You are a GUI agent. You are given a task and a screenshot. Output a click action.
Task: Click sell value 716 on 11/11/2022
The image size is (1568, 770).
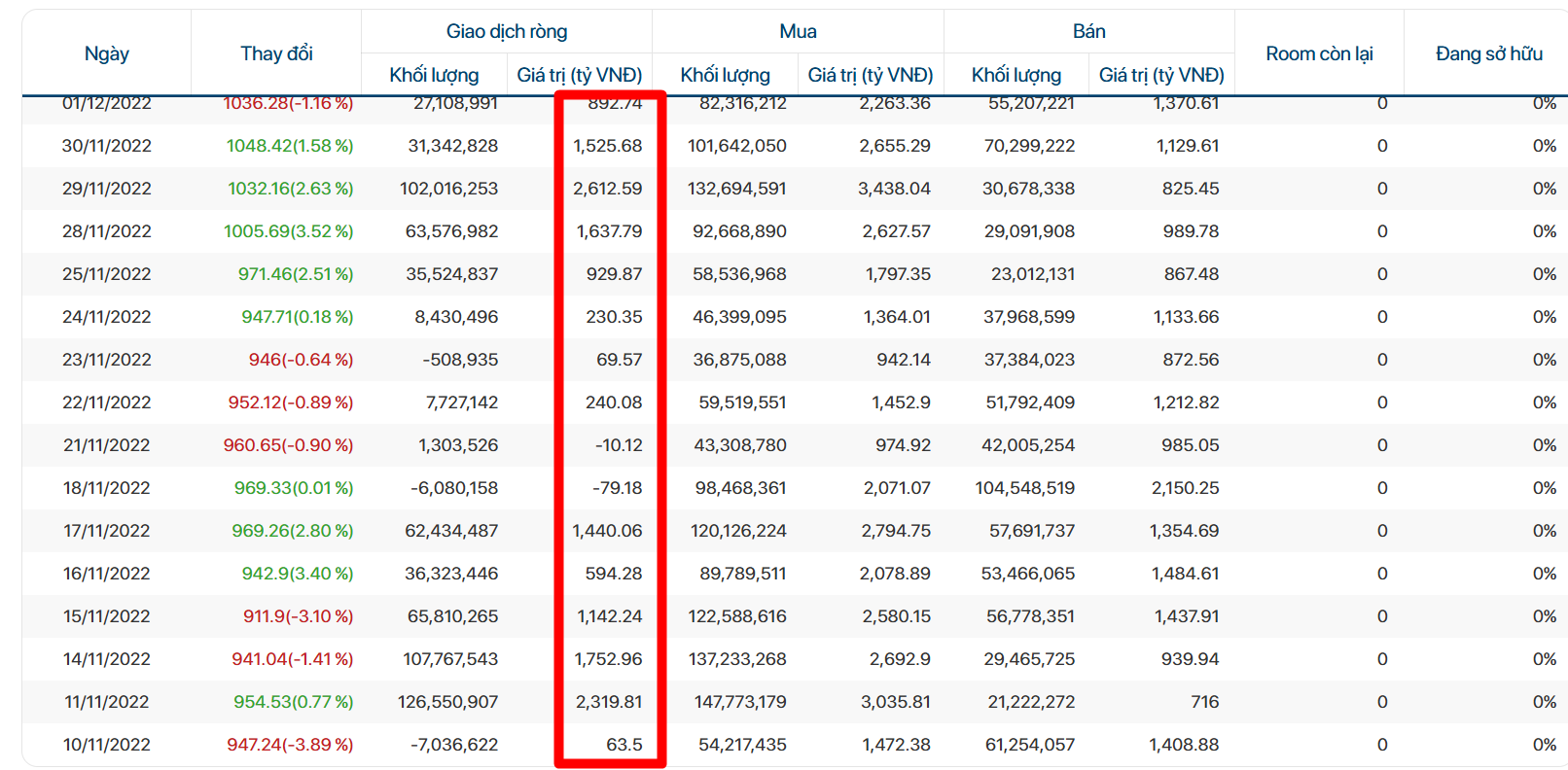click(1204, 702)
